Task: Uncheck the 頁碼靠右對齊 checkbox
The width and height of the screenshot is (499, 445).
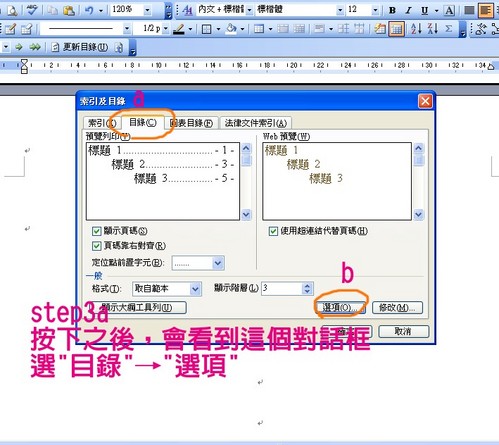Action: tap(96, 246)
